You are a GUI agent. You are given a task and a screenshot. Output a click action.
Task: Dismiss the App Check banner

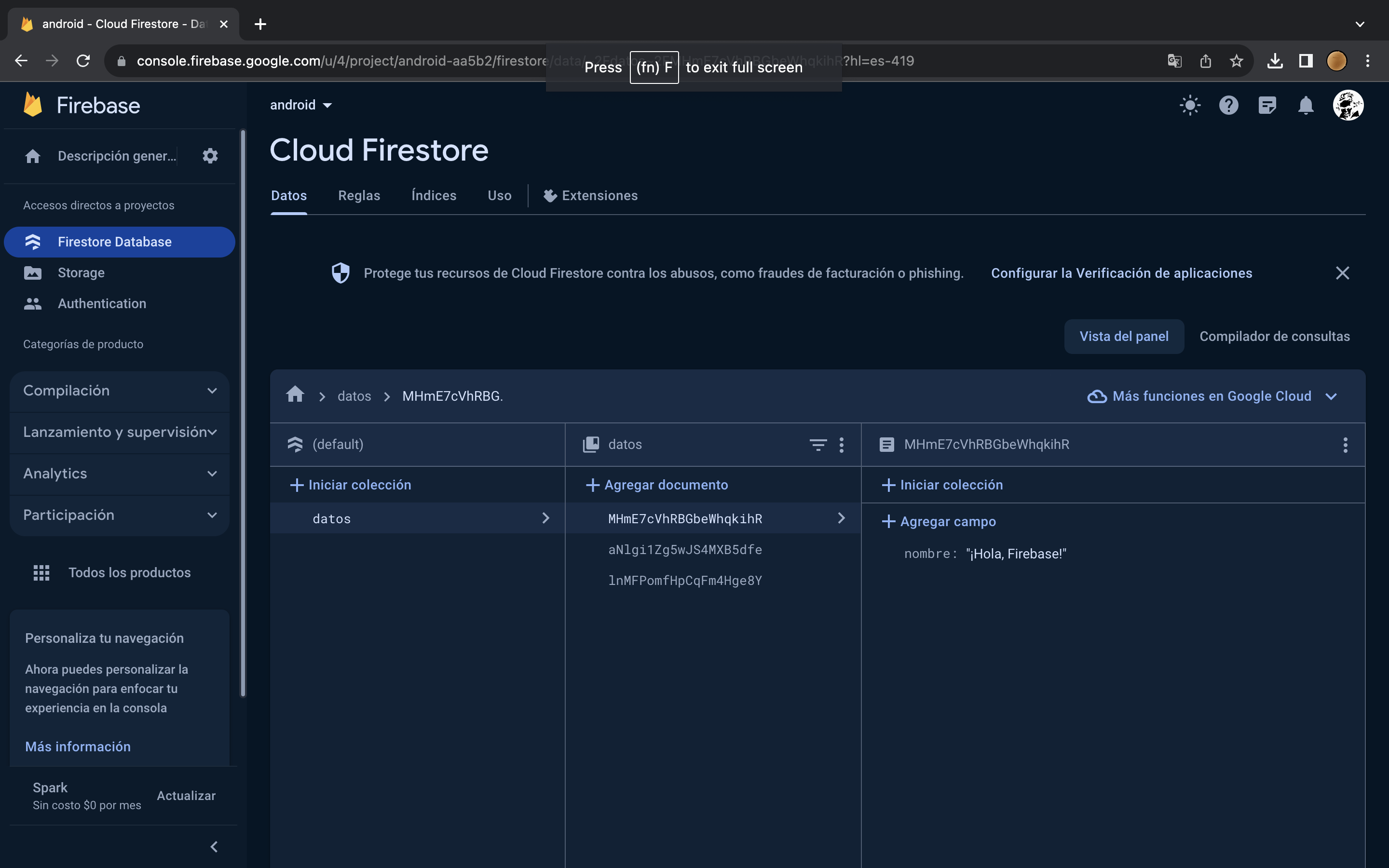click(x=1342, y=273)
